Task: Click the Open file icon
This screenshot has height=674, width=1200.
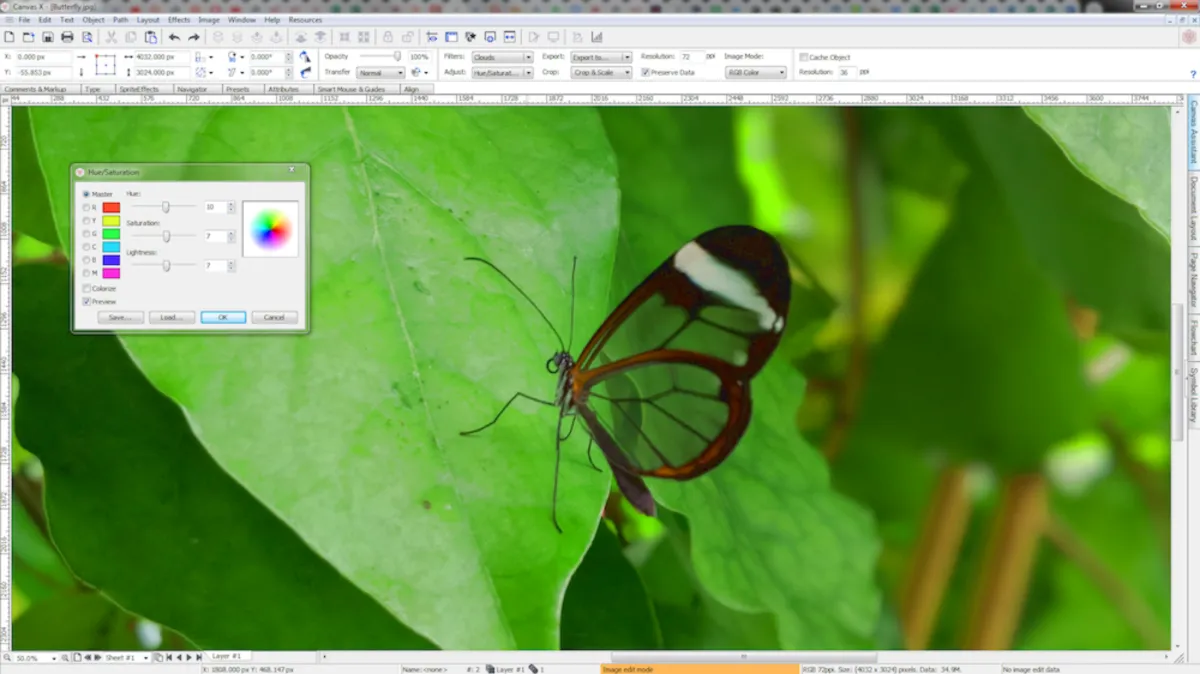Action: pos(28,37)
